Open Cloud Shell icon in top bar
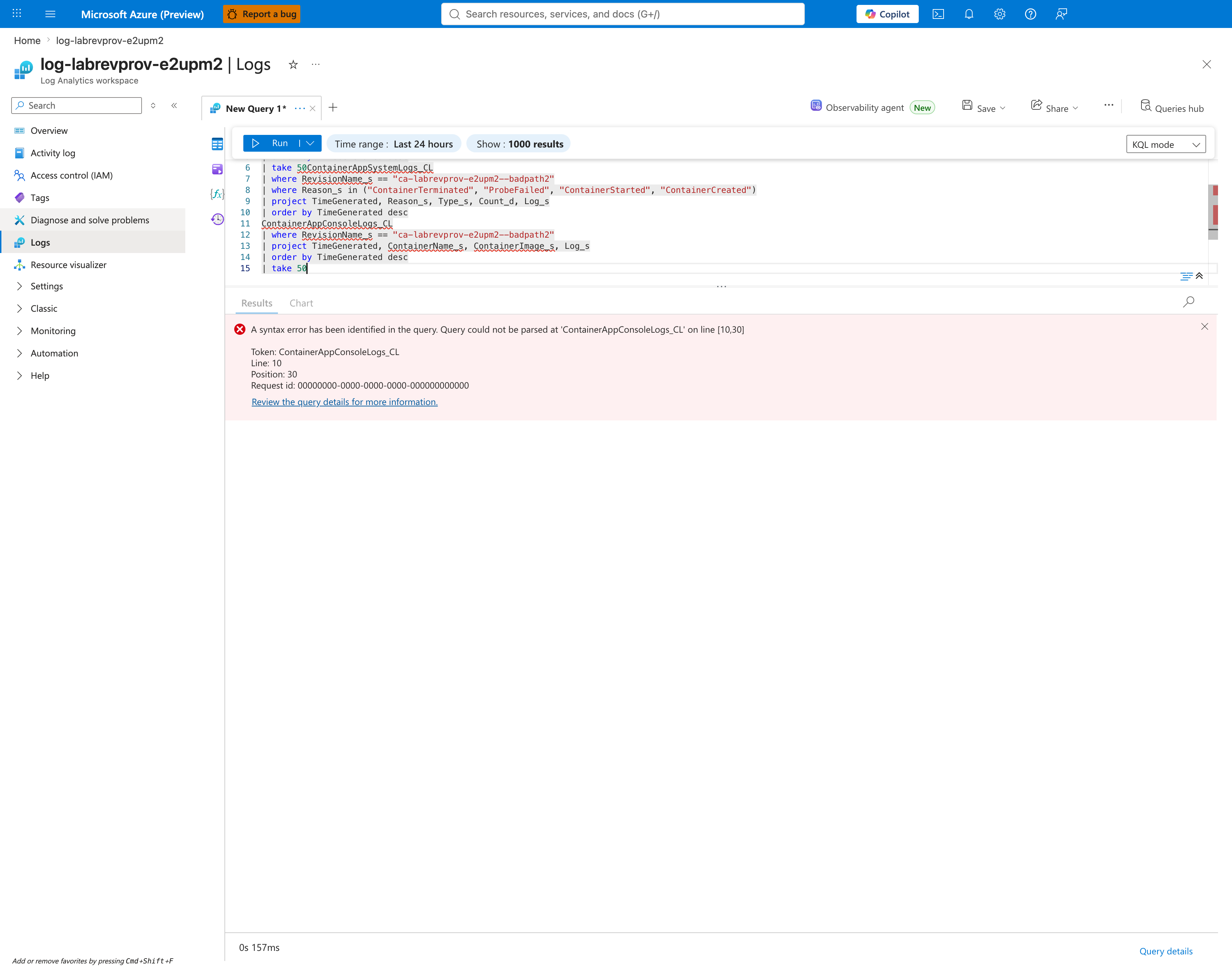The width and height of the screenshot is (1232, 968). point(938,14)
